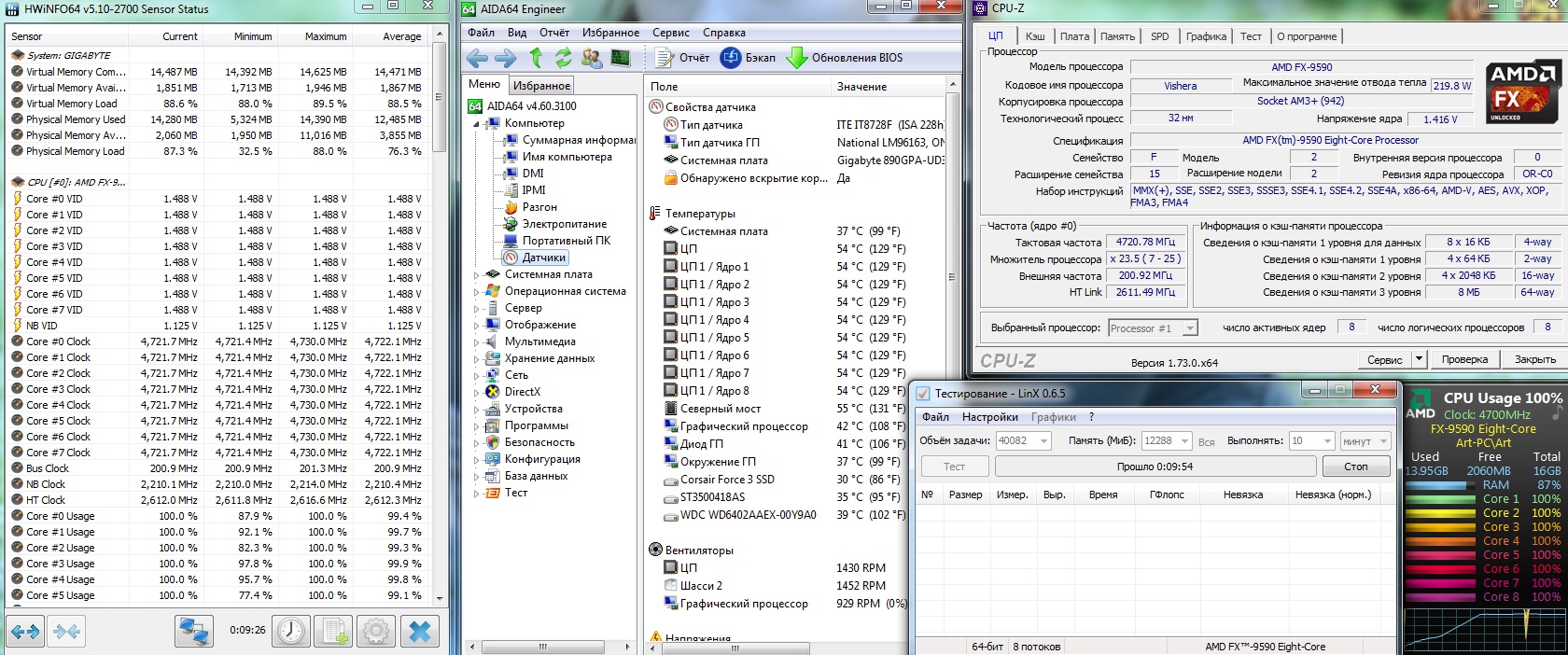Select Датчики sensor item in tree

point(535,258)
